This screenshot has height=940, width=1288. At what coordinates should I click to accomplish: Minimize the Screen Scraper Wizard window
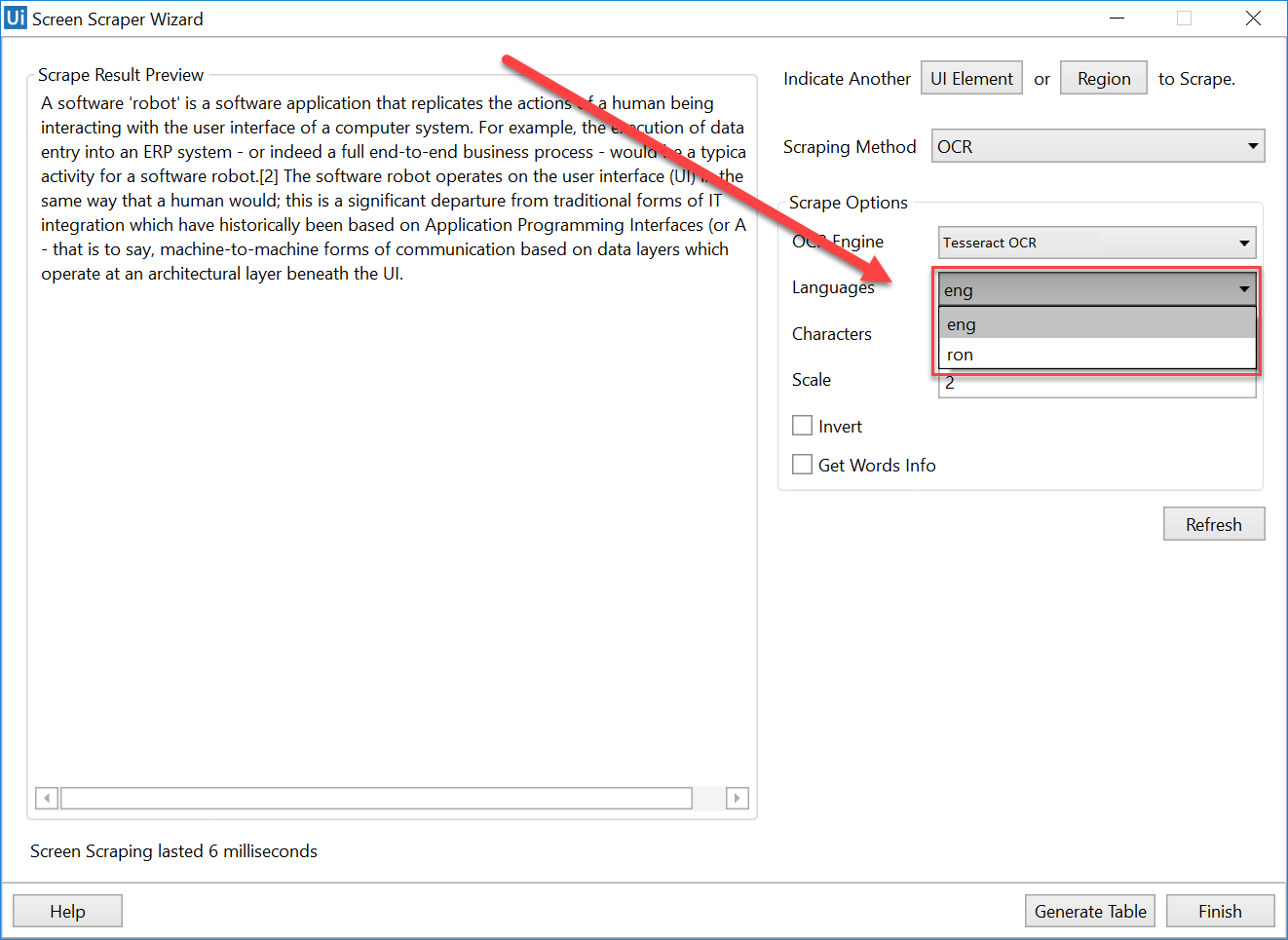1118,18
